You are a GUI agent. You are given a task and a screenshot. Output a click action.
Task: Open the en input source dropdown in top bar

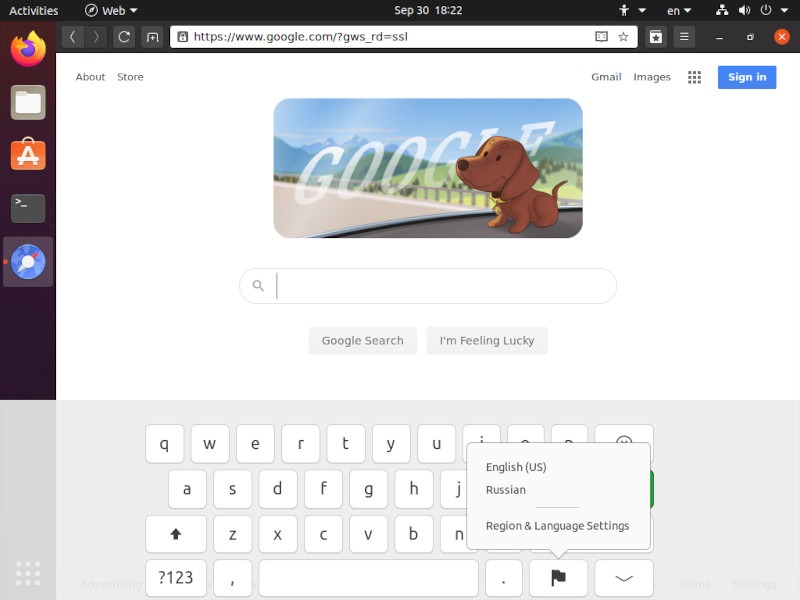[679, 10]
